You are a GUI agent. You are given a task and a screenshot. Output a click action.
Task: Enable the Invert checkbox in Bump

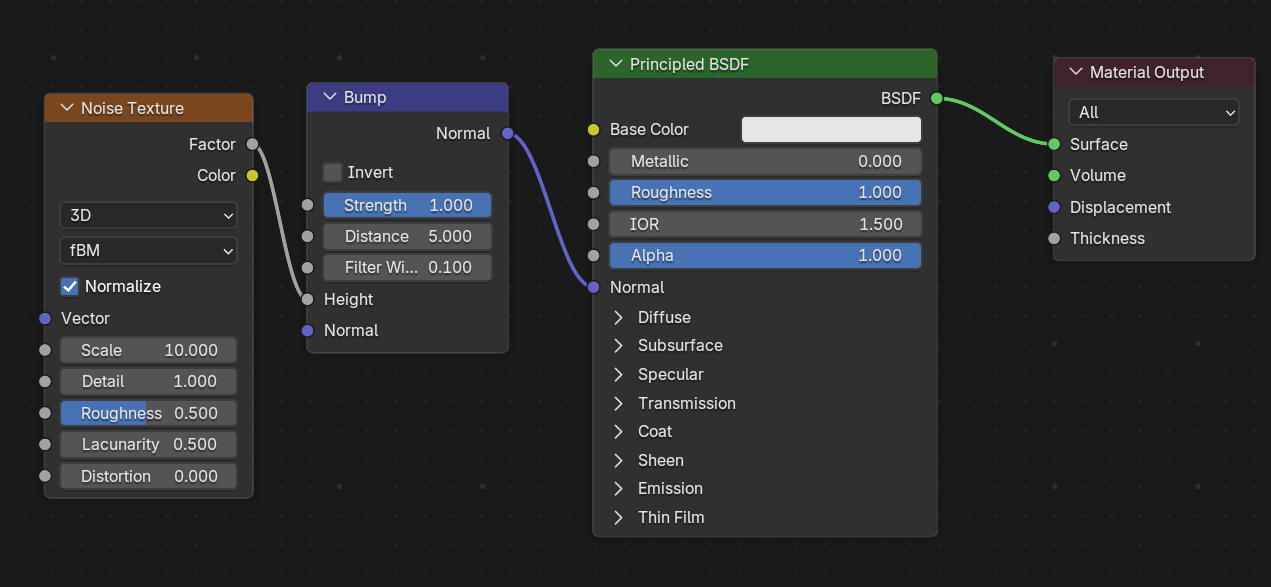(x=332, y=173)
